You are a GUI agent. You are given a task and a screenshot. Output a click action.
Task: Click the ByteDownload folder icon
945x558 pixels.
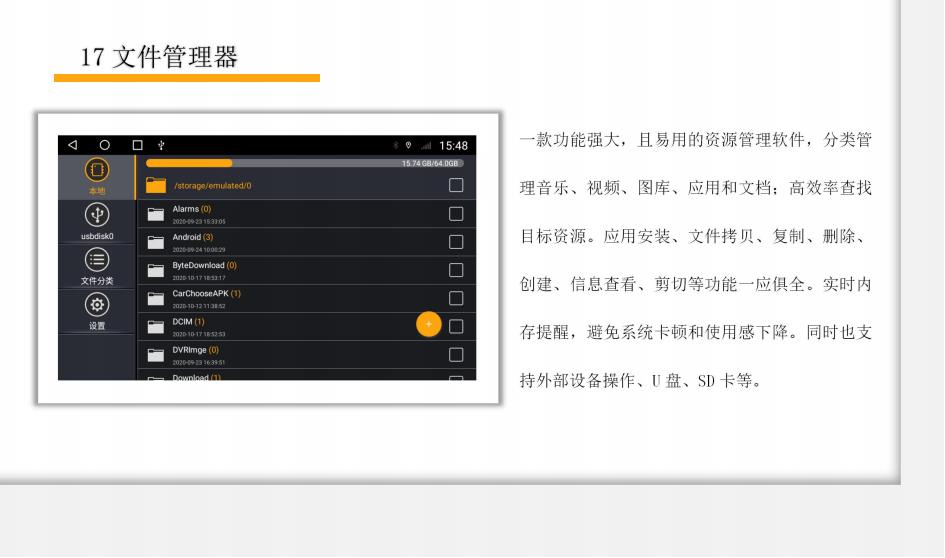click(x=156, y=271)
